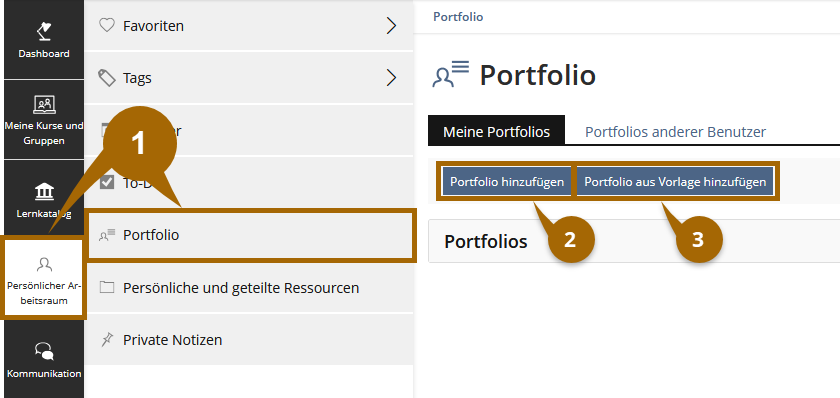The width and height of the screenshot is (840, 398).
Task: Open the Portfolio breadcrumb link
Action: (x=458, y=17)
